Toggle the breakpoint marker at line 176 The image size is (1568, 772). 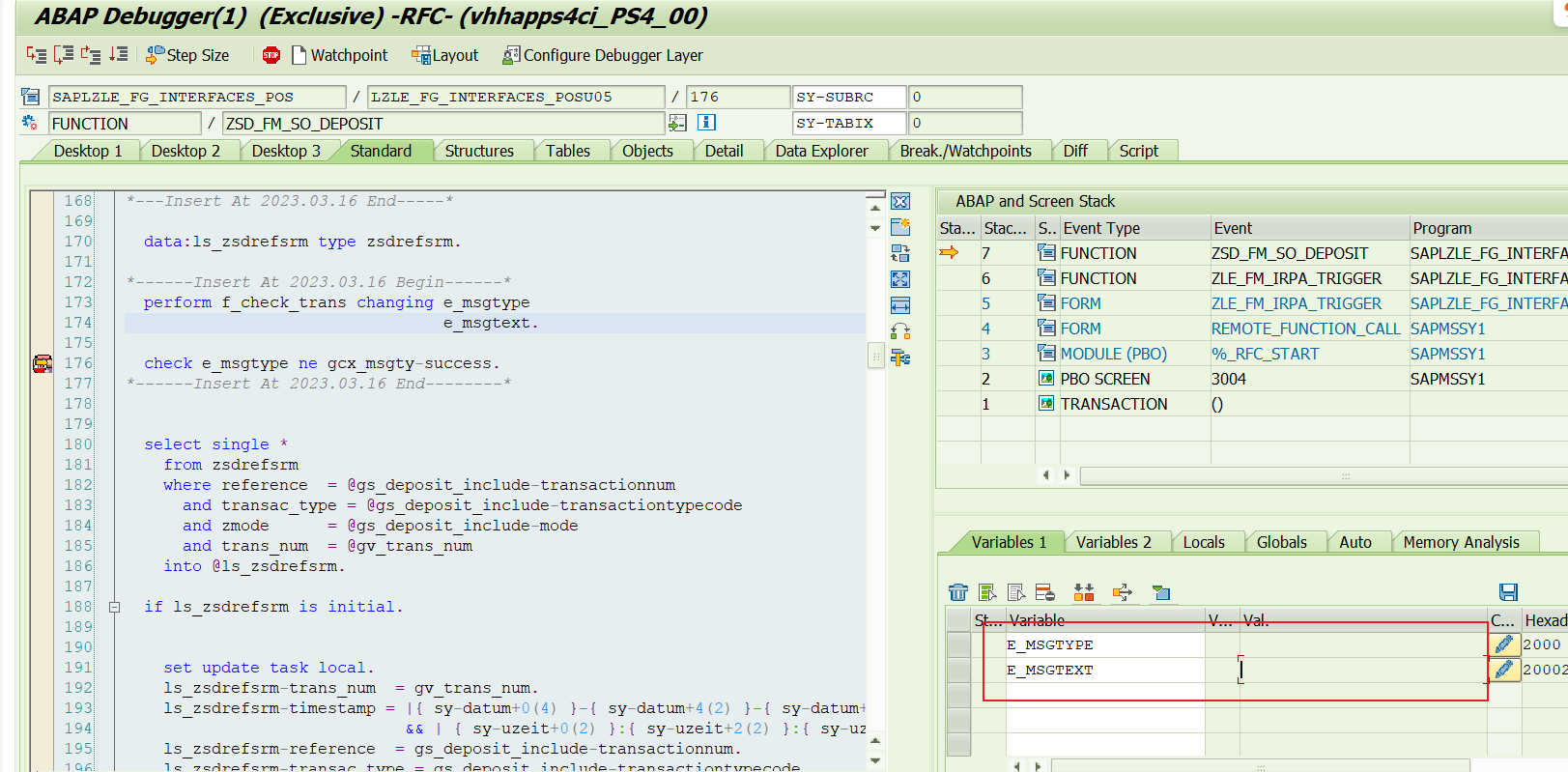[43, 363]
